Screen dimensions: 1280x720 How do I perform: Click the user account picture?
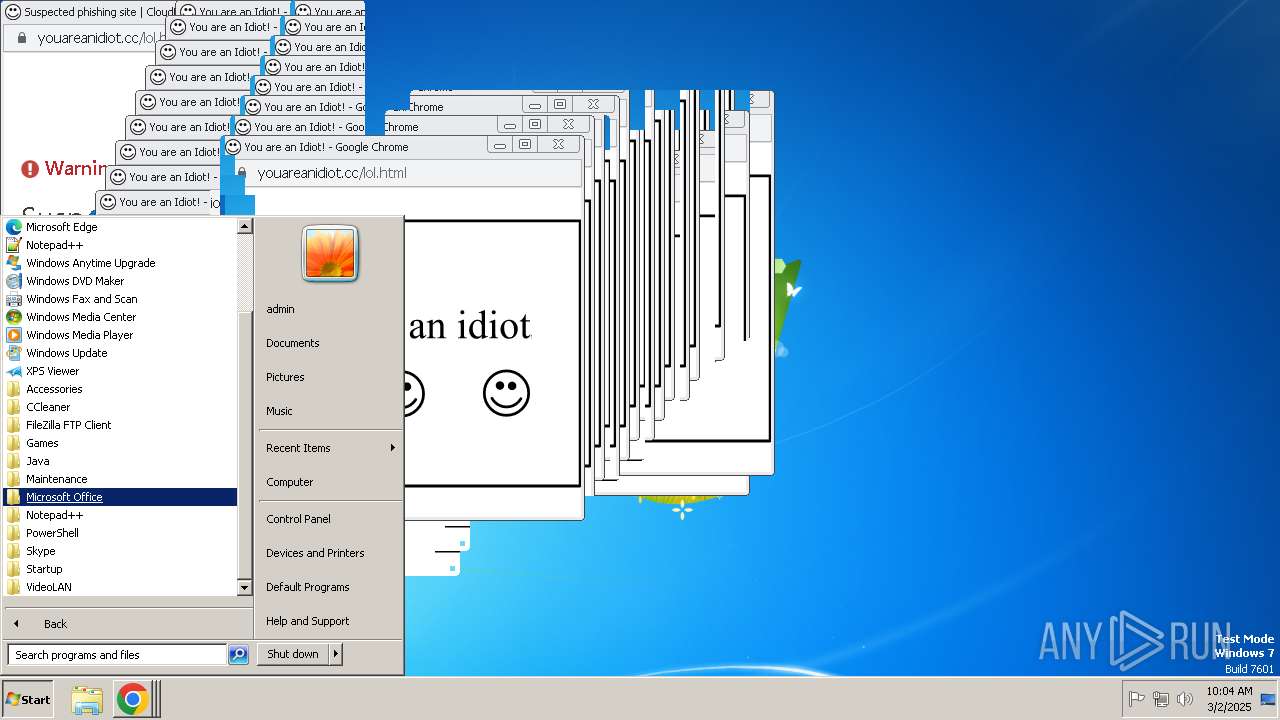point(330,254)
